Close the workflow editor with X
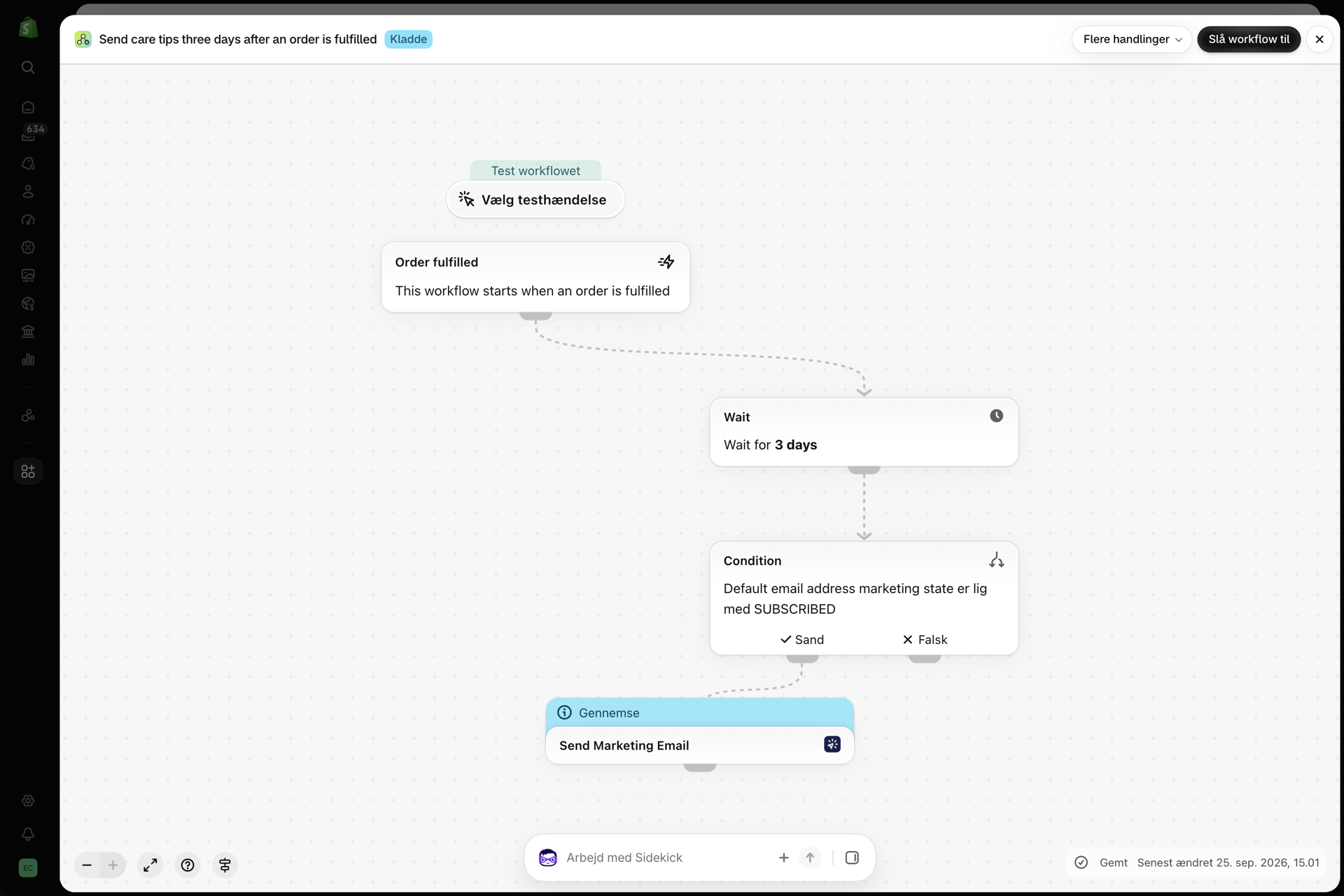 [x=1319, y=39]
